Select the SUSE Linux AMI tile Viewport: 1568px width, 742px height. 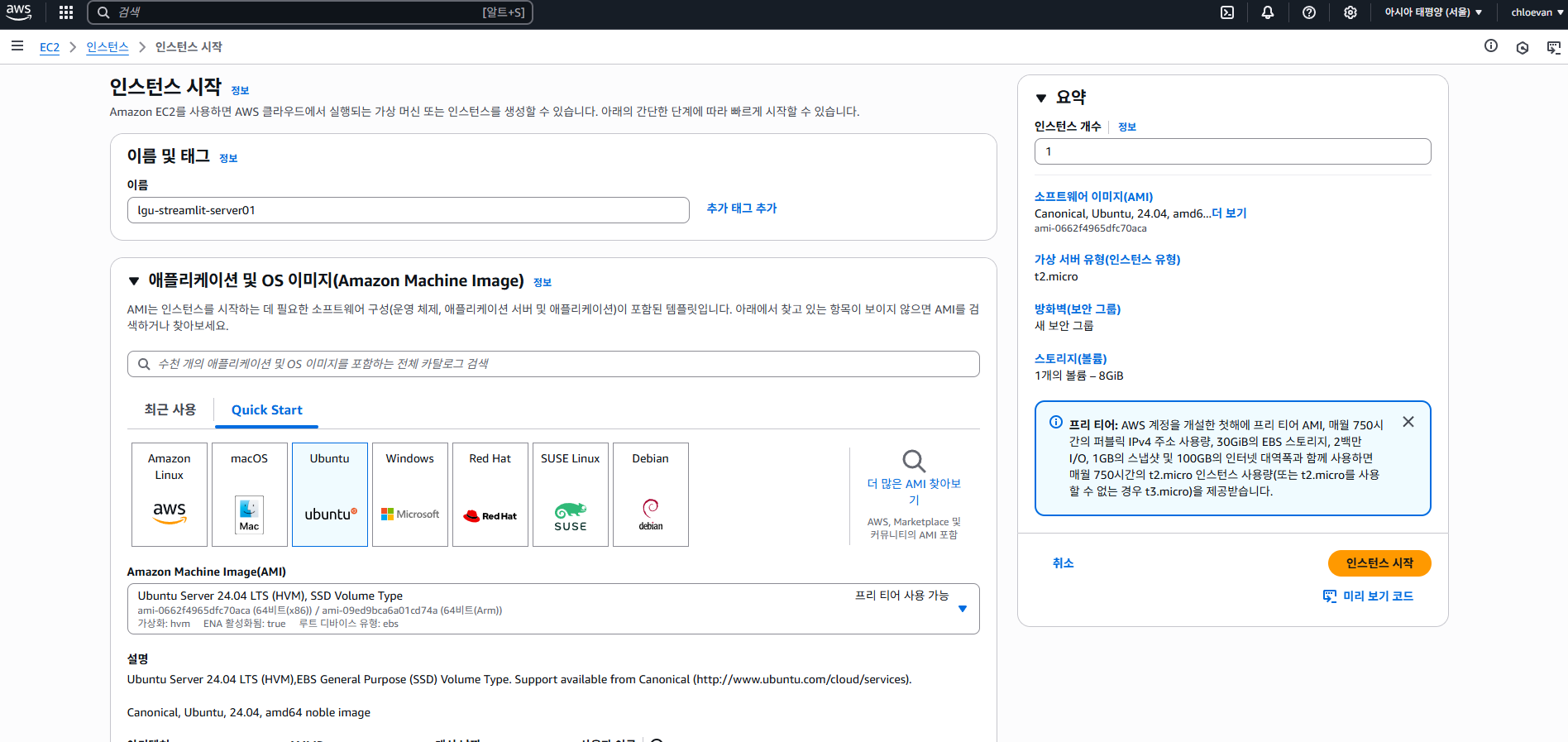571,495
